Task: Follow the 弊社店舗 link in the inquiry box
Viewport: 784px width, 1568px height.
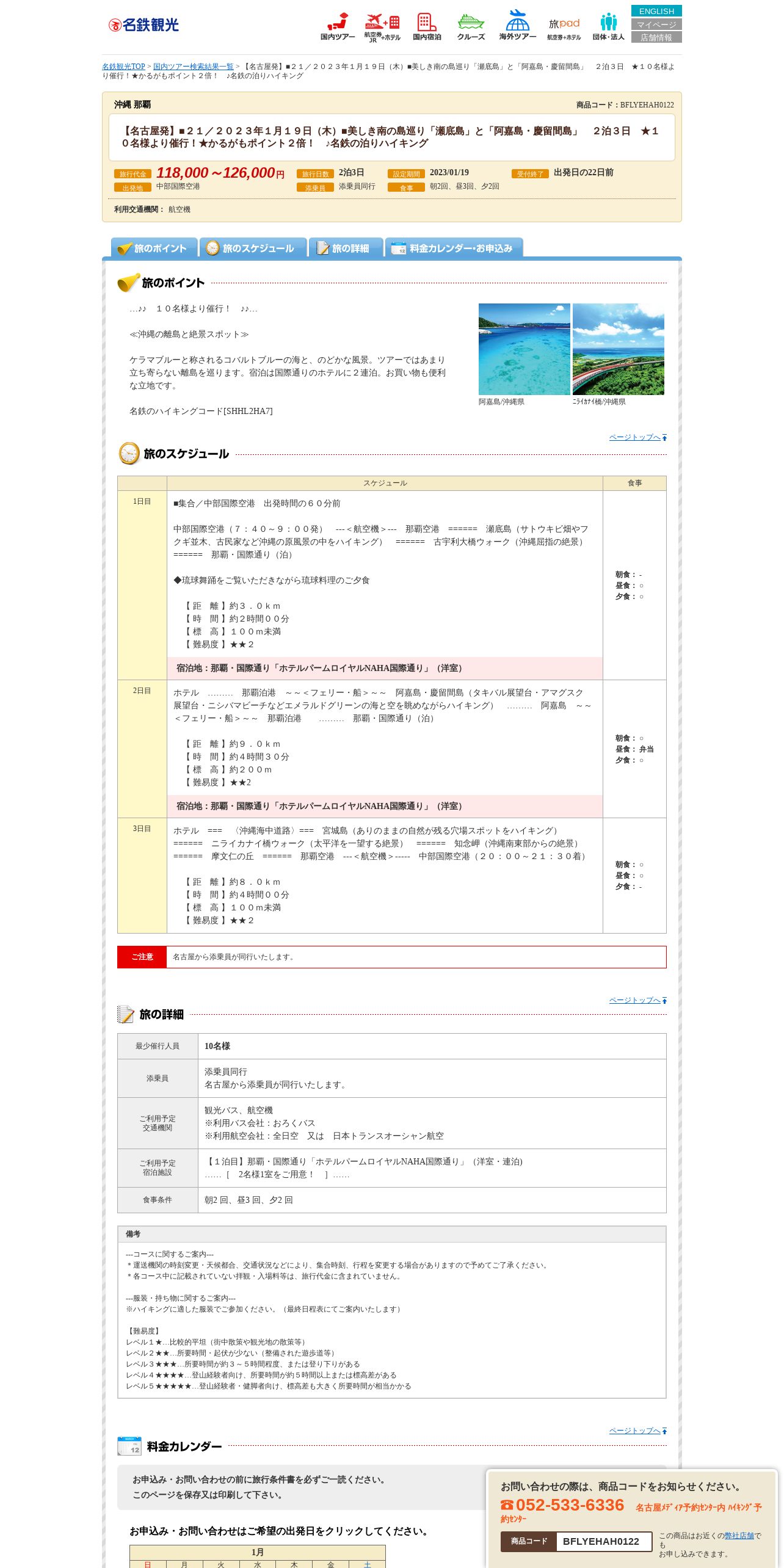Action: (x=739, y=1536)
